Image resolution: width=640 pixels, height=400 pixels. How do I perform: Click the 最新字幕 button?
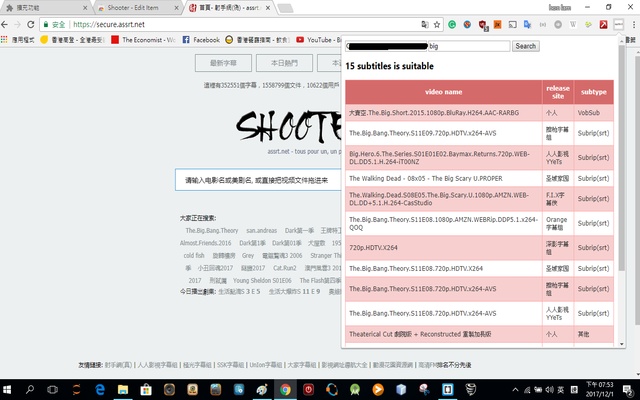223,63
